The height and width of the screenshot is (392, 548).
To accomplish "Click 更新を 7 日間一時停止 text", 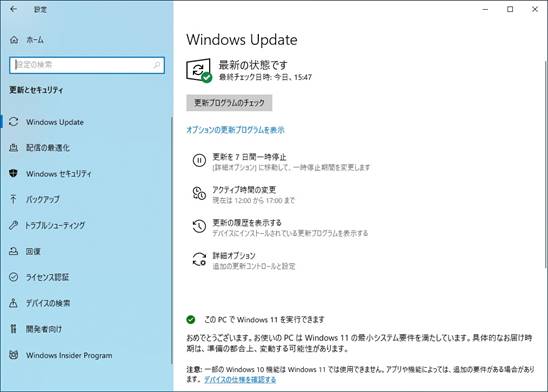I will click(x=249, y=157).
